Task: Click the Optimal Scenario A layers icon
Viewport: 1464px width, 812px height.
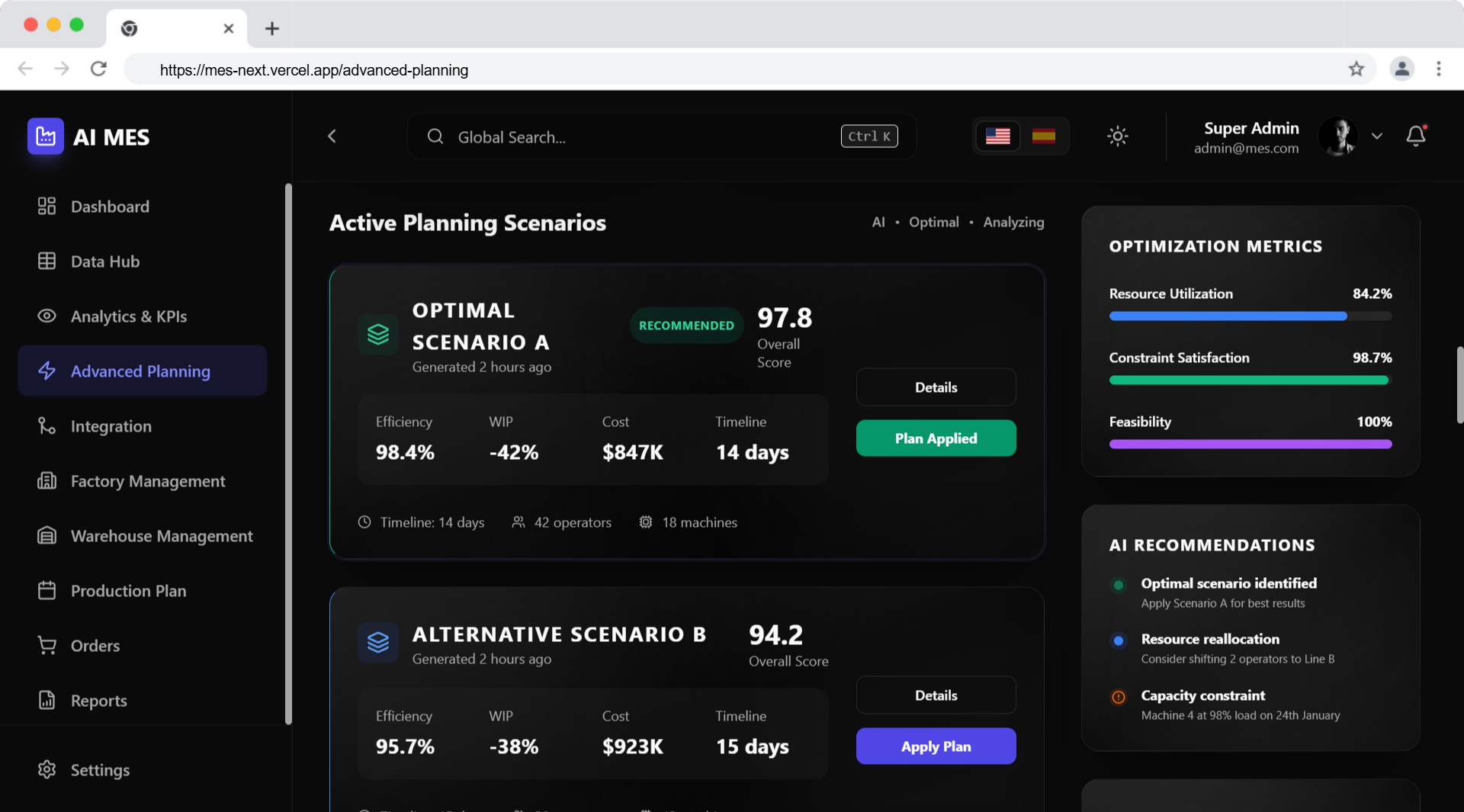Action: tap(378, 334)
